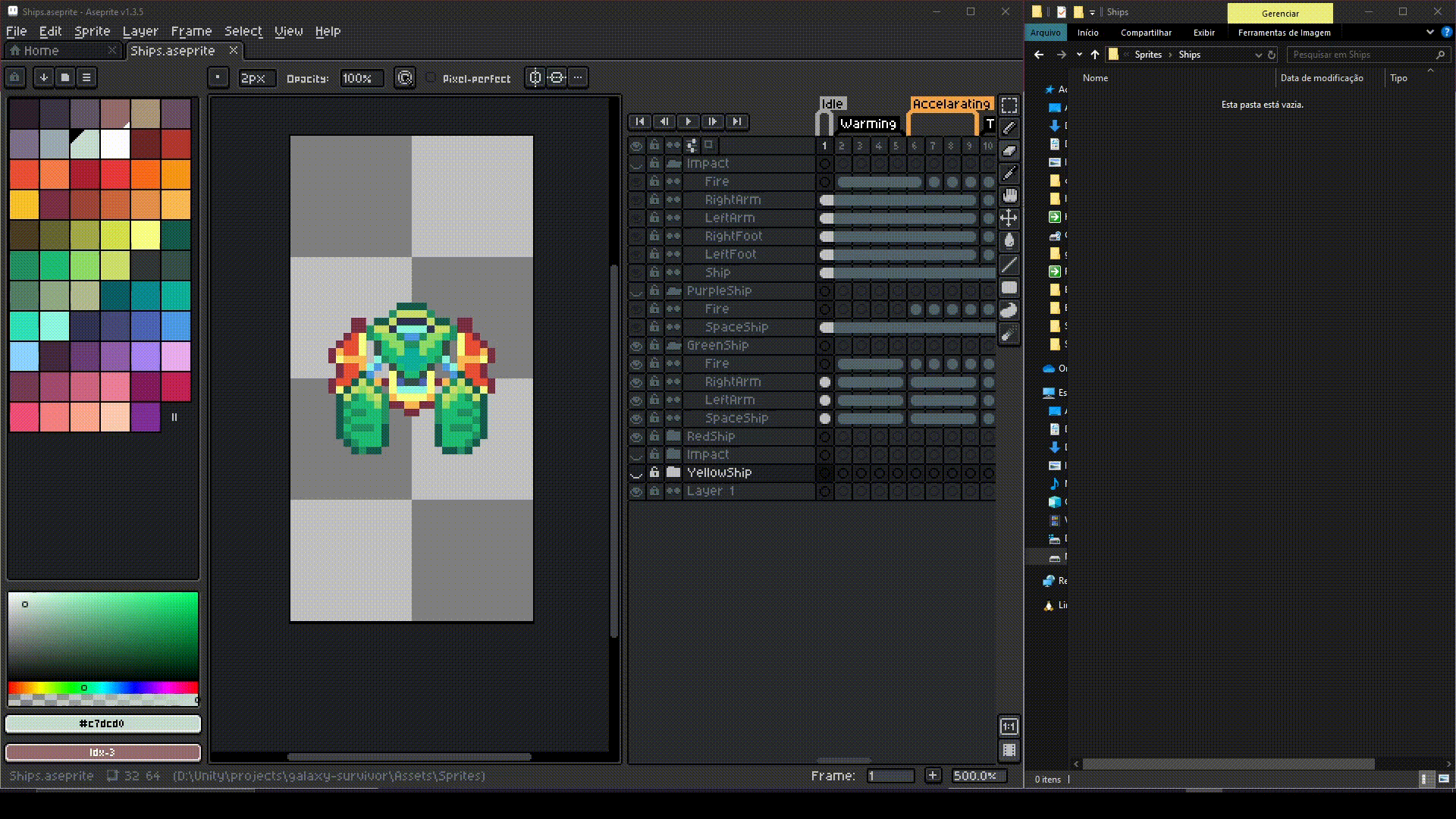The image size is (1456, 819).
Task: Select the Paint Bucket tool
Action: (x=1009, y=242)
